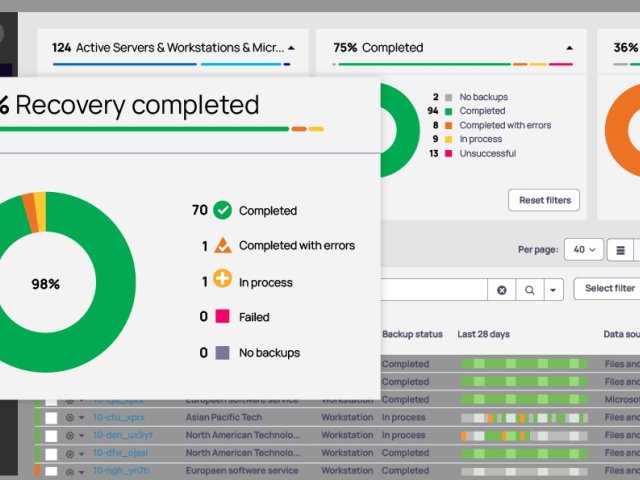Viewport: 640px width, 480px height.
Task: Click the 28-day history bar for 10-den_ux9yf
Action: (x=524, y=436)
